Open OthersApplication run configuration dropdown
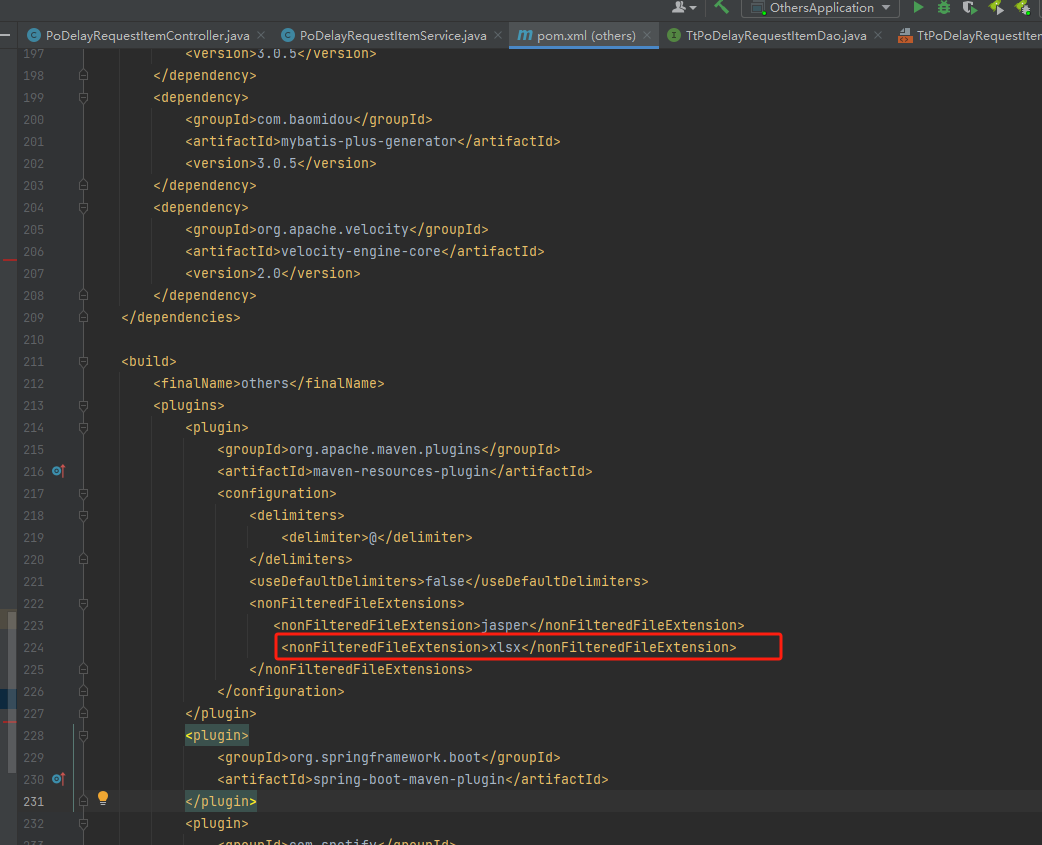The height and width of the screenshot is (845, 1042). tap(821, 8)
